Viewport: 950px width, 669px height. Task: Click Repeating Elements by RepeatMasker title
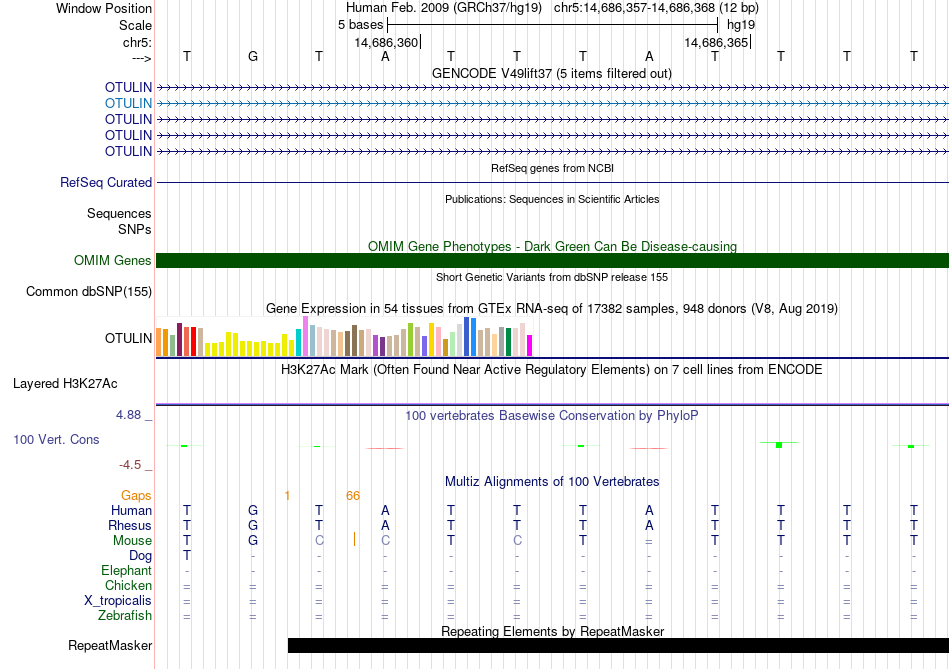point(552,631)
